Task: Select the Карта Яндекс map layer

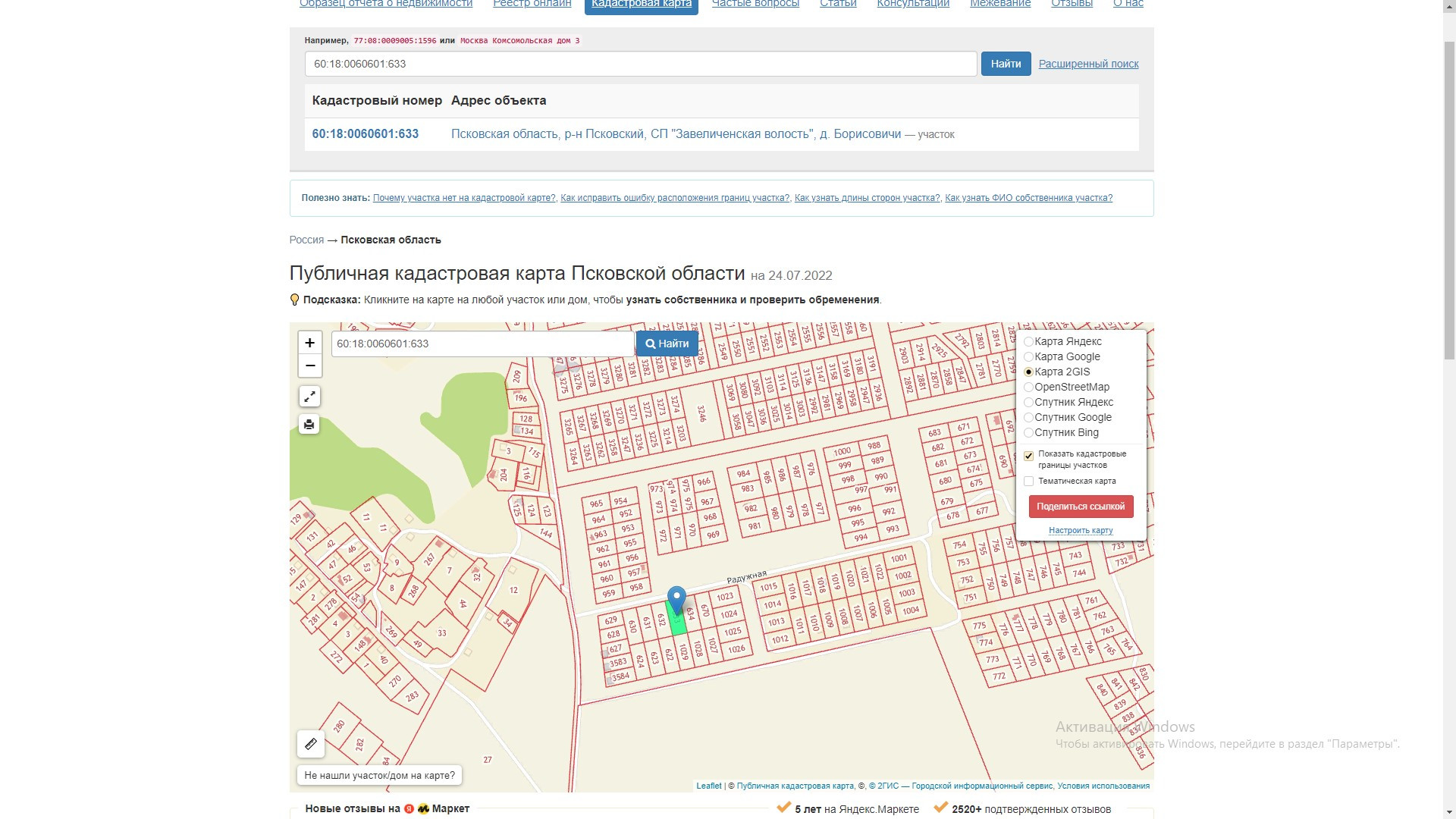Action: point(1029,342)
